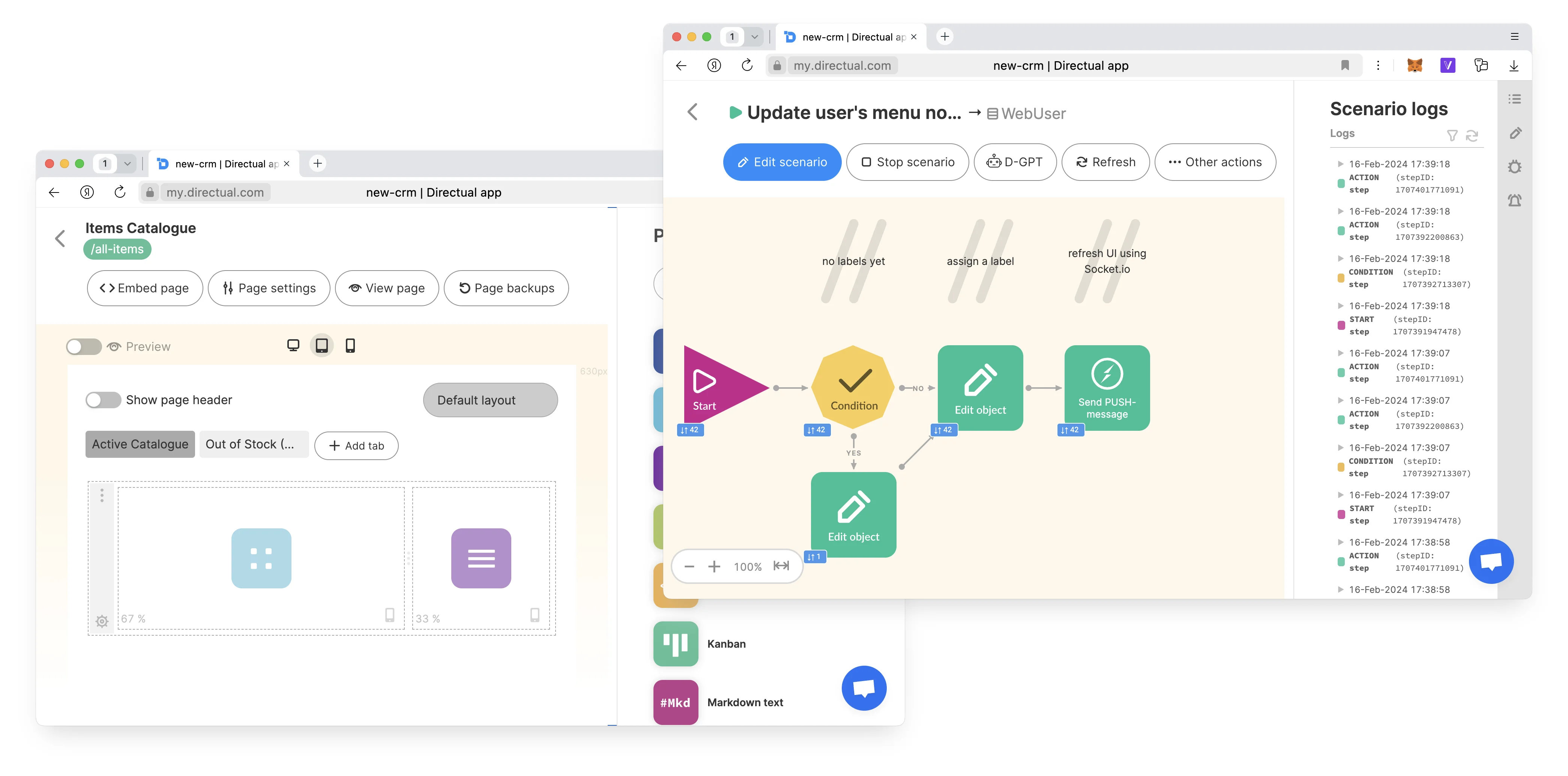
Task: Go back from Items Catalogue page
Action: point(60,238)
